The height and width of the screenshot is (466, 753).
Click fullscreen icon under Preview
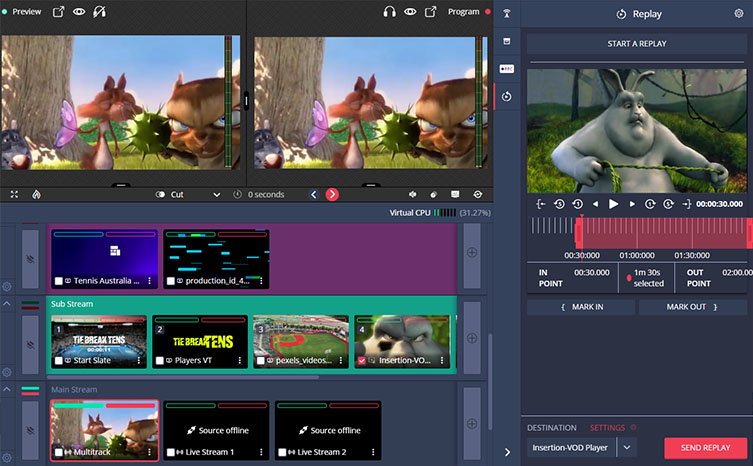(14, 195)
